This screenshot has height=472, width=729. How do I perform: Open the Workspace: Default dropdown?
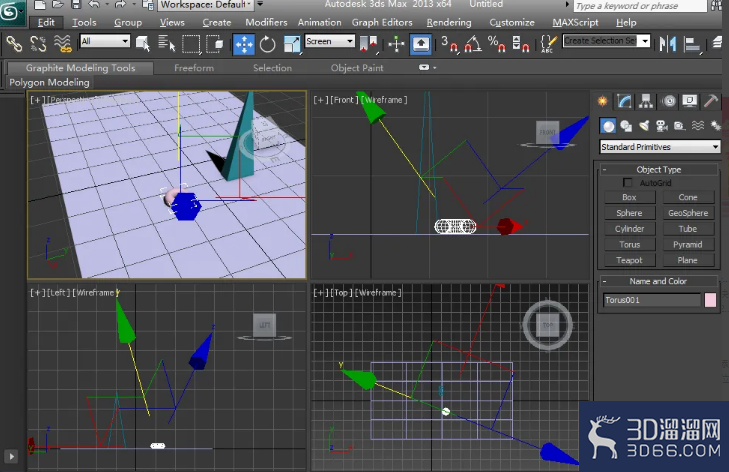(x=206, y=5)
